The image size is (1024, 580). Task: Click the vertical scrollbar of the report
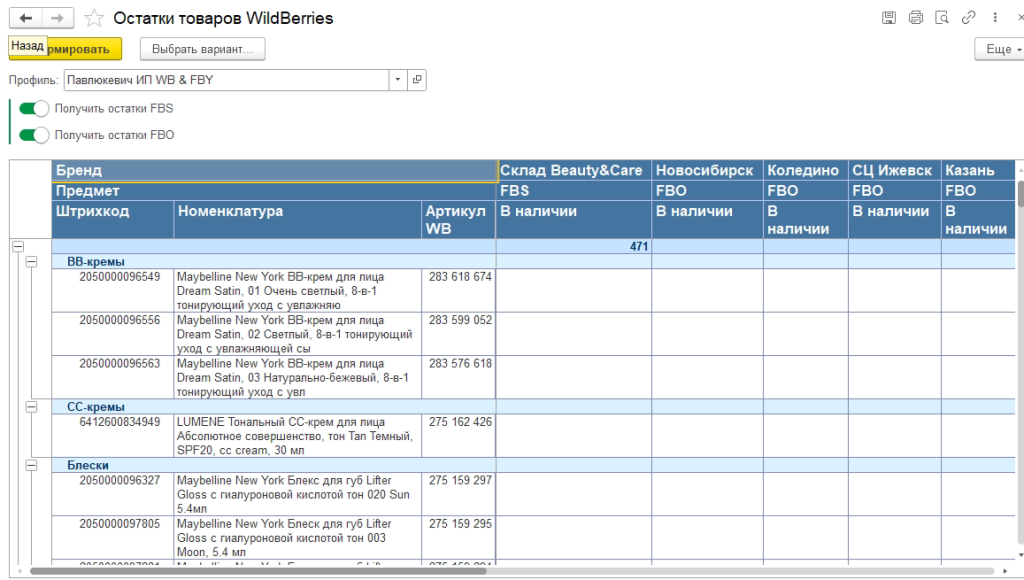click(x=1021, y=194)
